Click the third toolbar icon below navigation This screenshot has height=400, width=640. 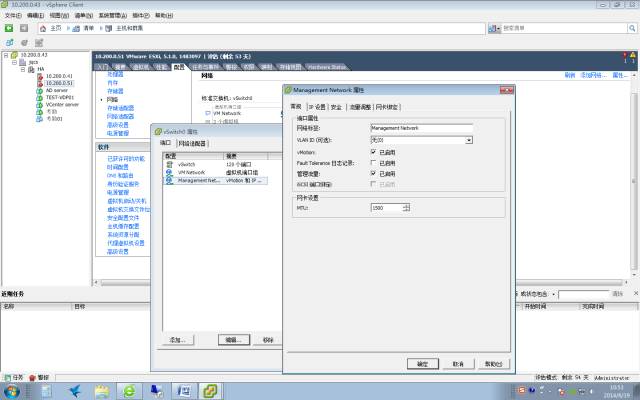tap(39, 42)
